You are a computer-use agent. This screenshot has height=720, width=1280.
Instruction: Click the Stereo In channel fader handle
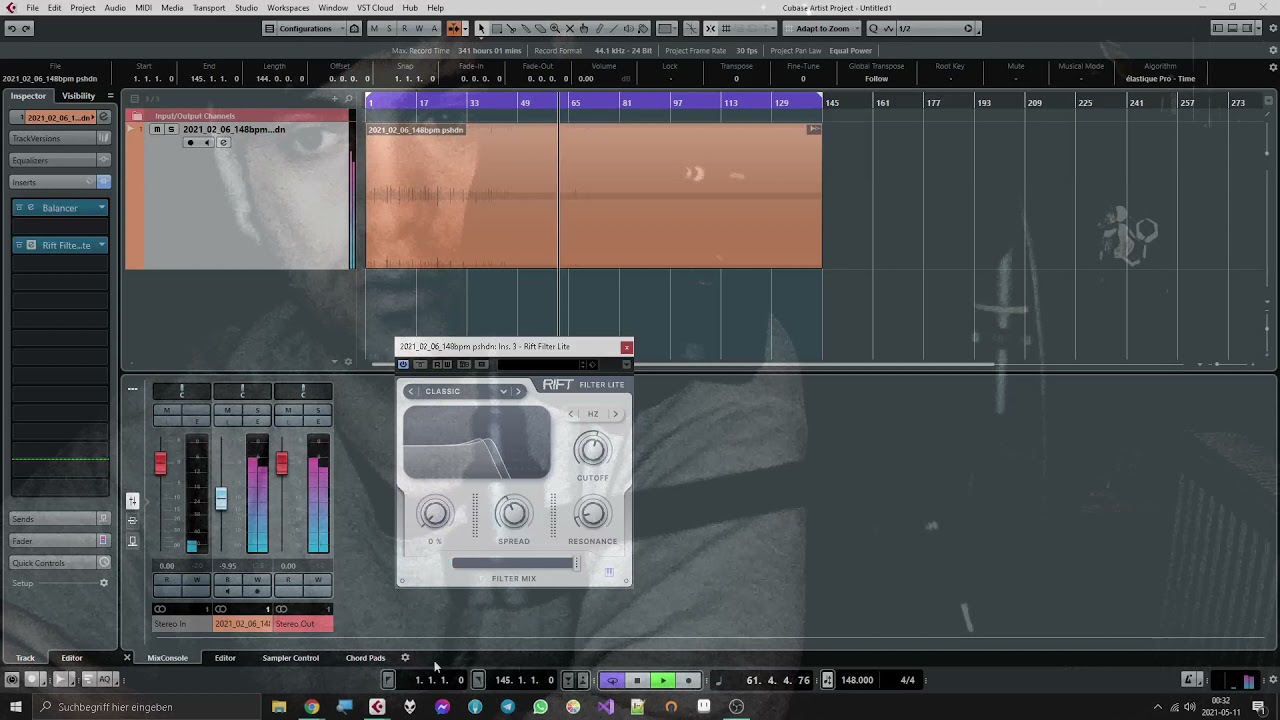tap(160, 463)
